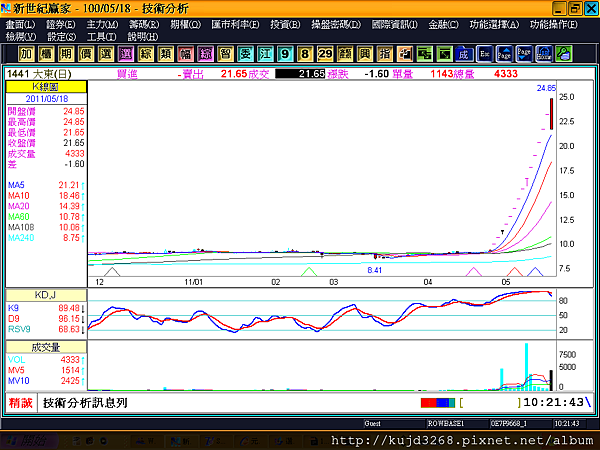Image resolution: width=600 pixels, height=450 pixels.
Task: Click the highlighted 21.65 price field
Action: pos(300,73)
